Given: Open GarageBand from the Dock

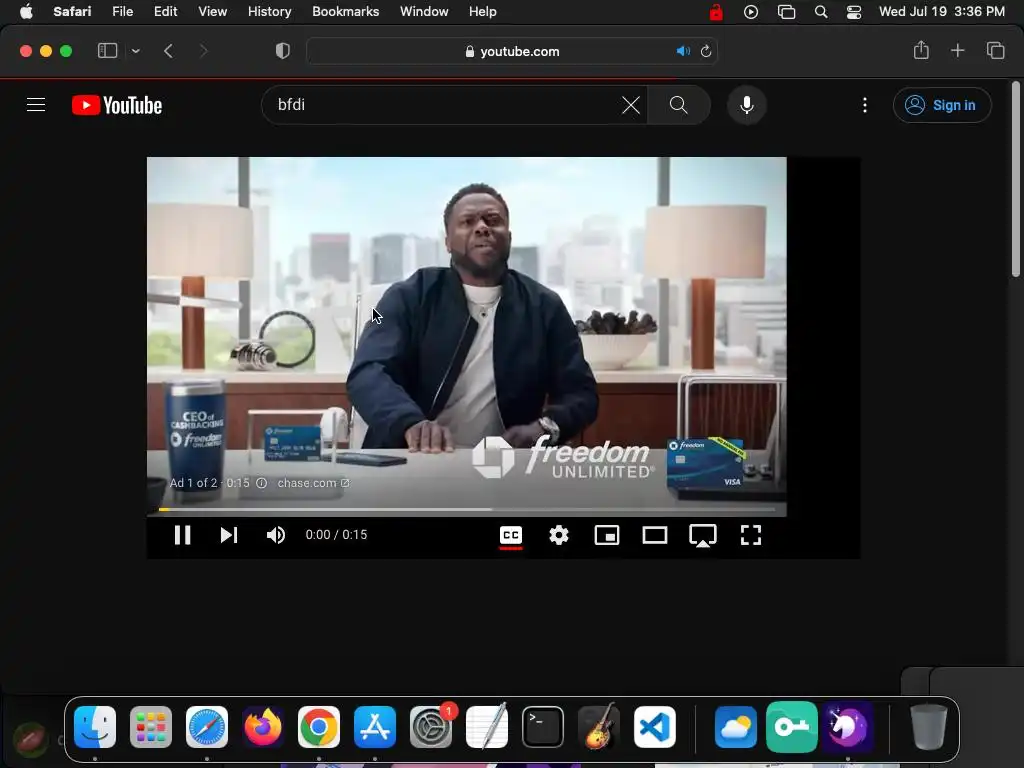Looking at the screenshot, I should click(599, 727).
